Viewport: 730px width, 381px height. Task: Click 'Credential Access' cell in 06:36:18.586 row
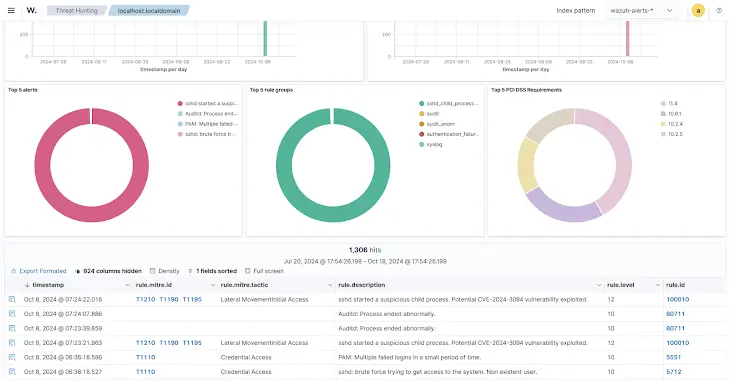click(x=246, y=357)
